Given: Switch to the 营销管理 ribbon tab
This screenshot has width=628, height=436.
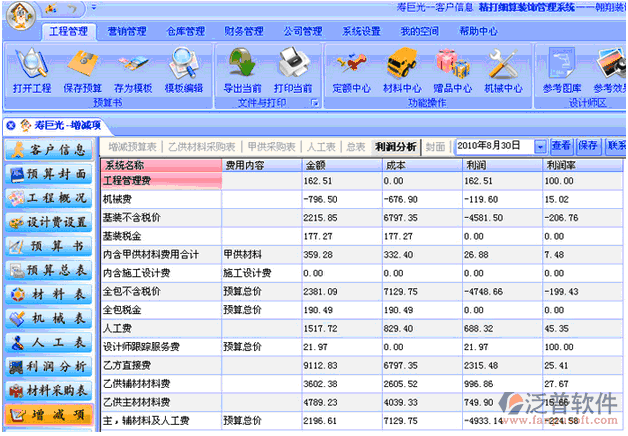Looking at the screenshot, I should coord(128,31).
